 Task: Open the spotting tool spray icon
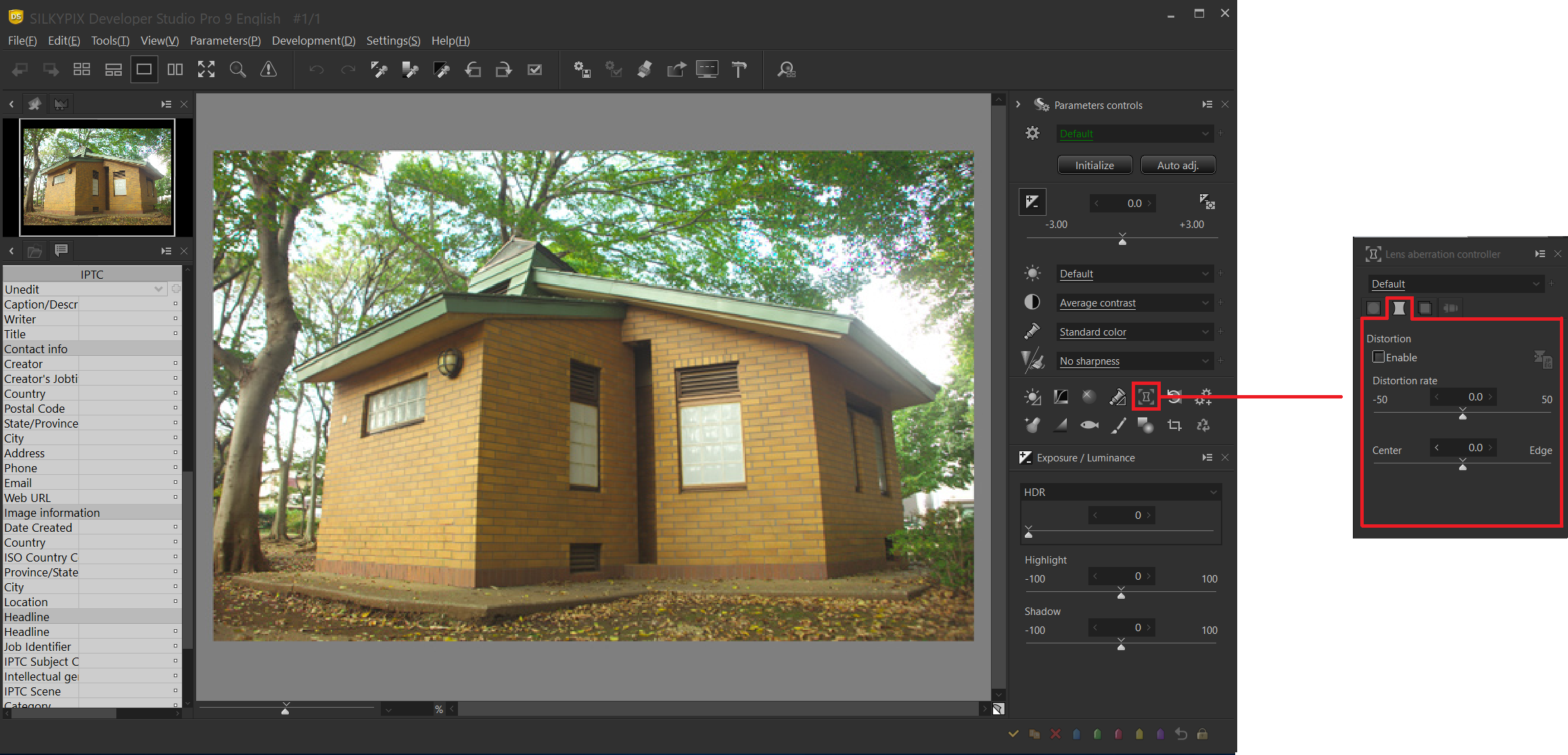coord(1032,425)
